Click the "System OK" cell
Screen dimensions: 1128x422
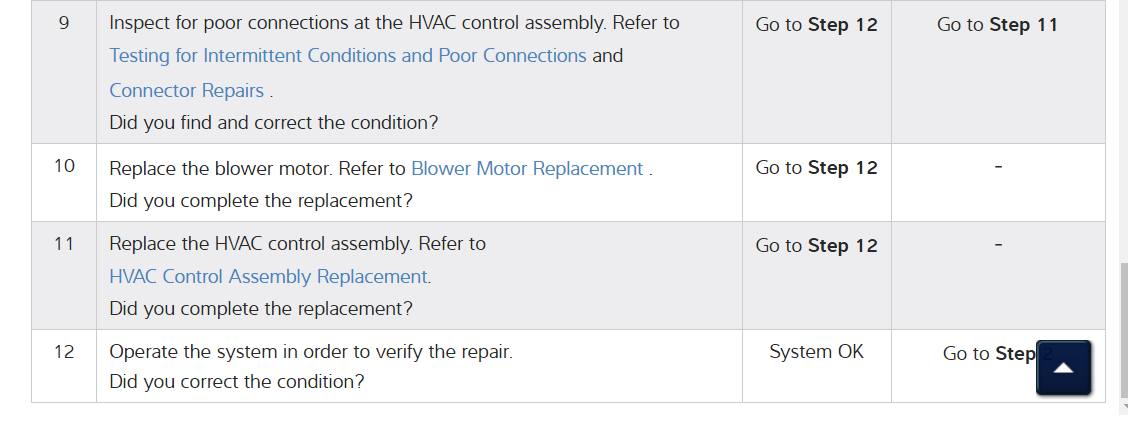coord(816,352)
